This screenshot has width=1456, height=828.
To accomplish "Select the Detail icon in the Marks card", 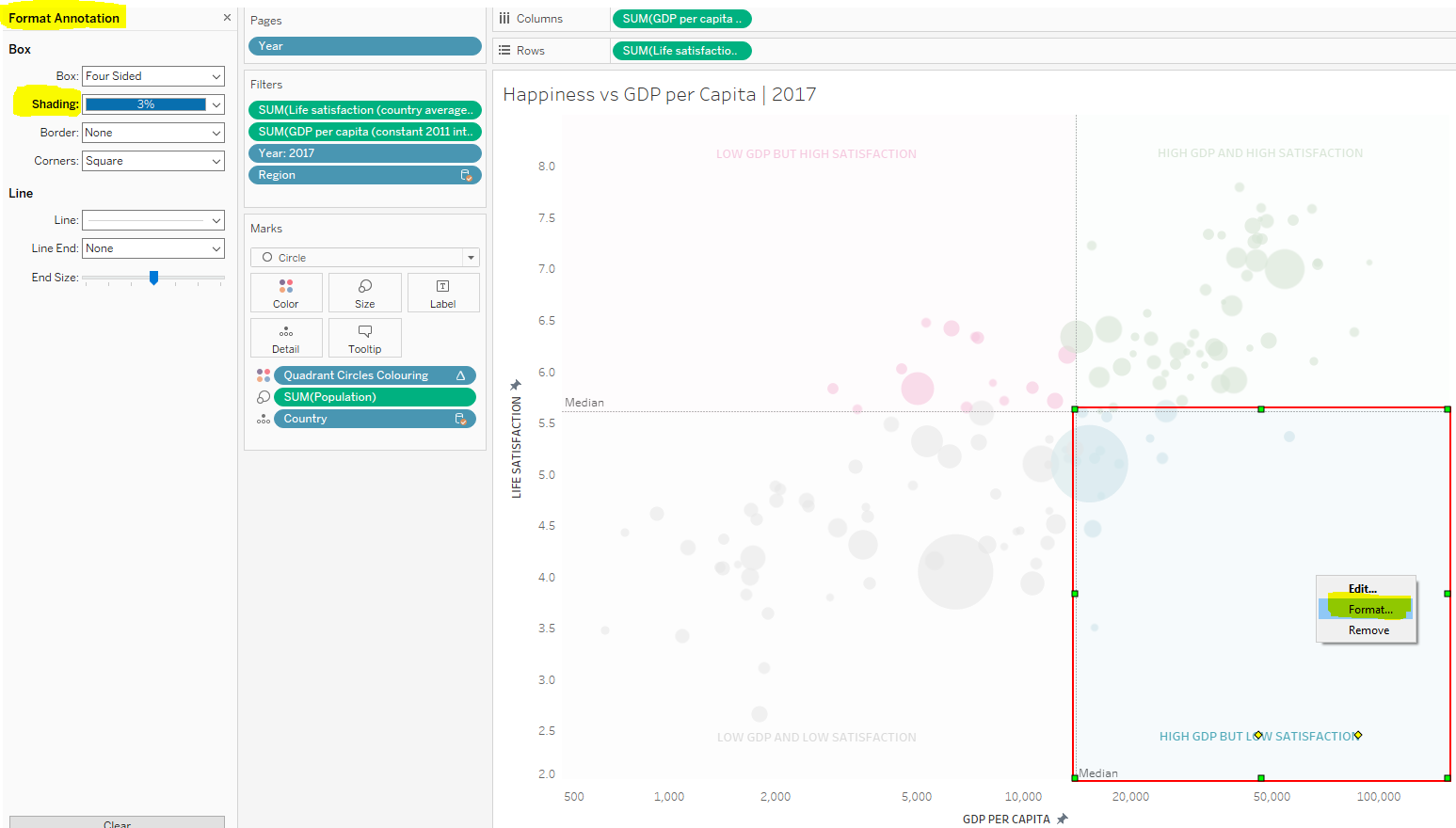I will tap(285, 338).
